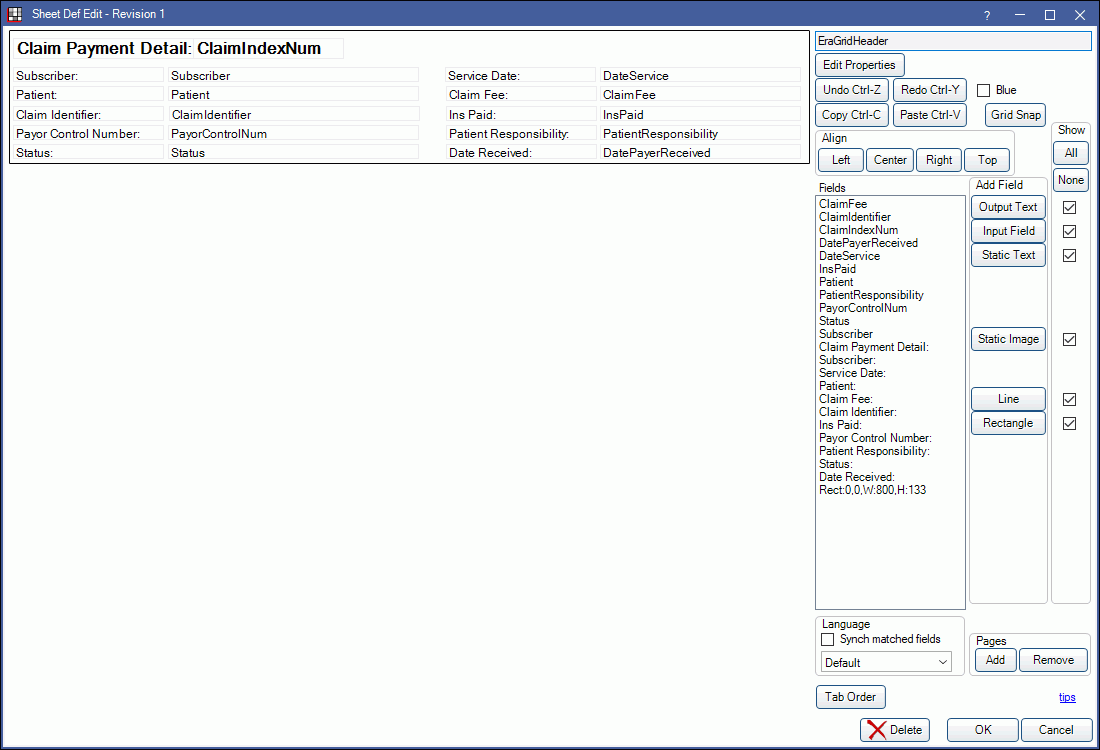Click the Grid Snap button
Viewport: 1100px width, 750px height.
1015,115
